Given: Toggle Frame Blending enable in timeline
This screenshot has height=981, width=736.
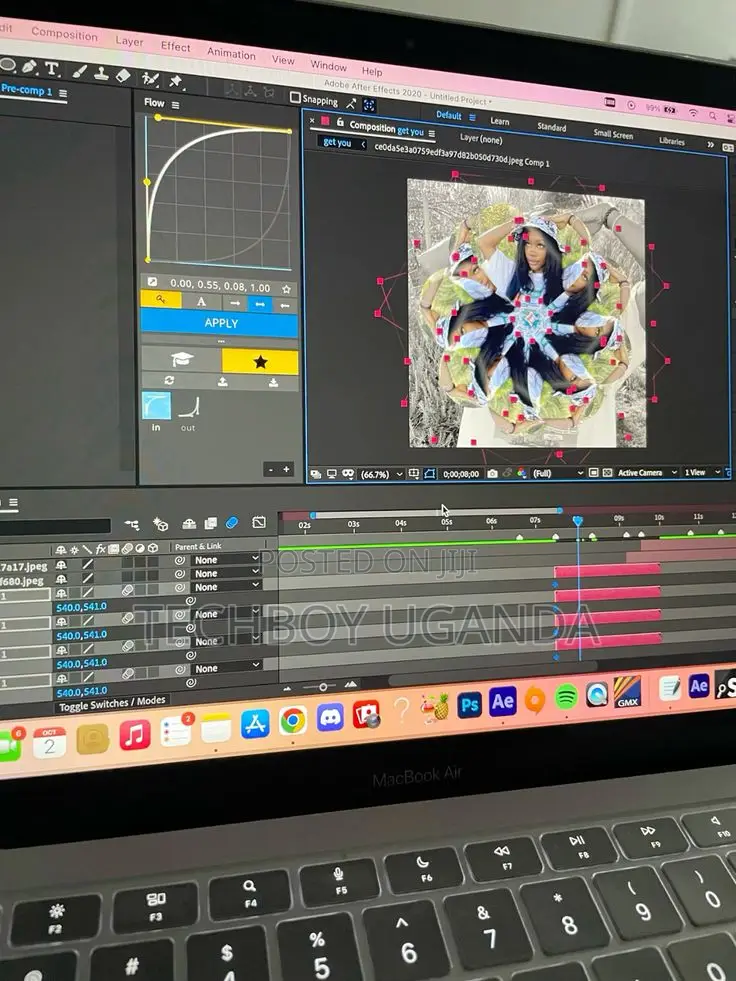Looking at the screenshot, I should coord(210,523).
